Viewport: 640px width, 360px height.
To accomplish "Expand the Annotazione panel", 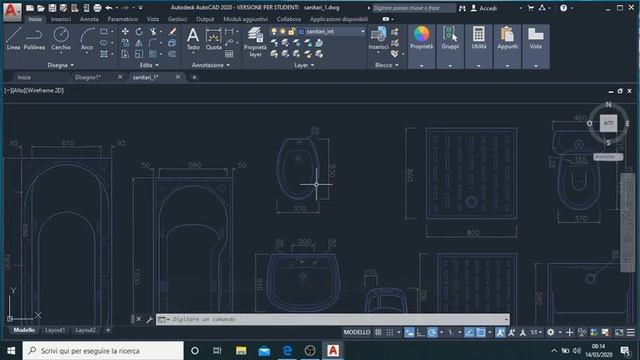I will (211, 65).
